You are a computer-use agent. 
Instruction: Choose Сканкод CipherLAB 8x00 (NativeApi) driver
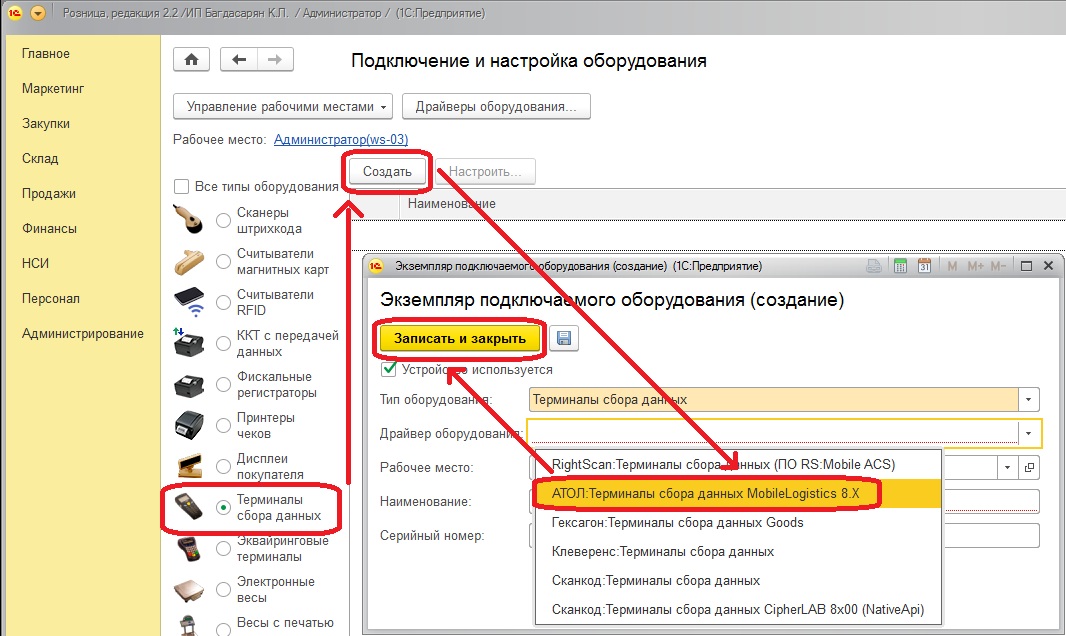738,610
